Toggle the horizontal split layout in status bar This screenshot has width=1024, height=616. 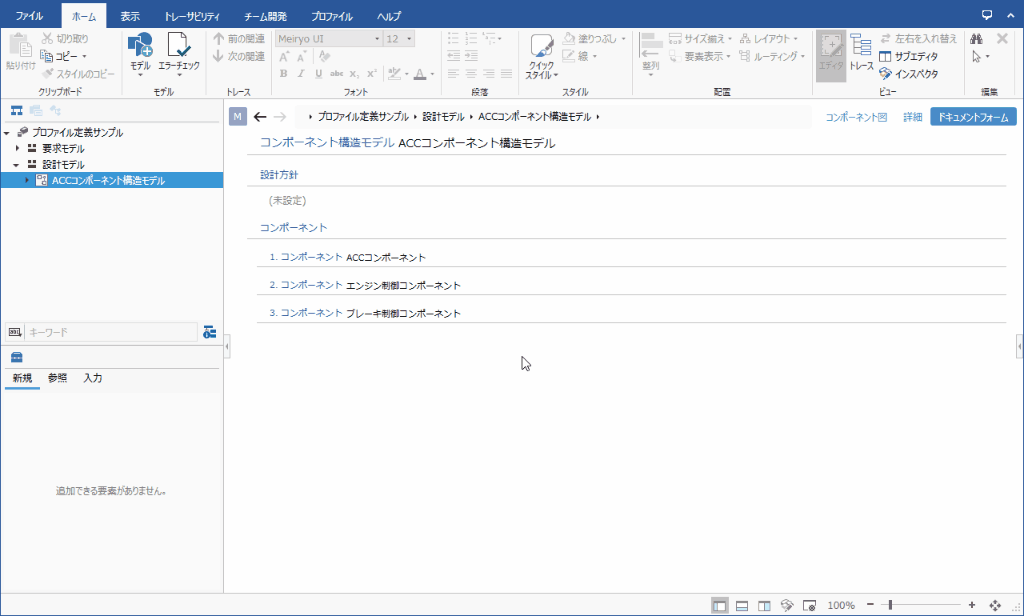[x=742, y=605]
